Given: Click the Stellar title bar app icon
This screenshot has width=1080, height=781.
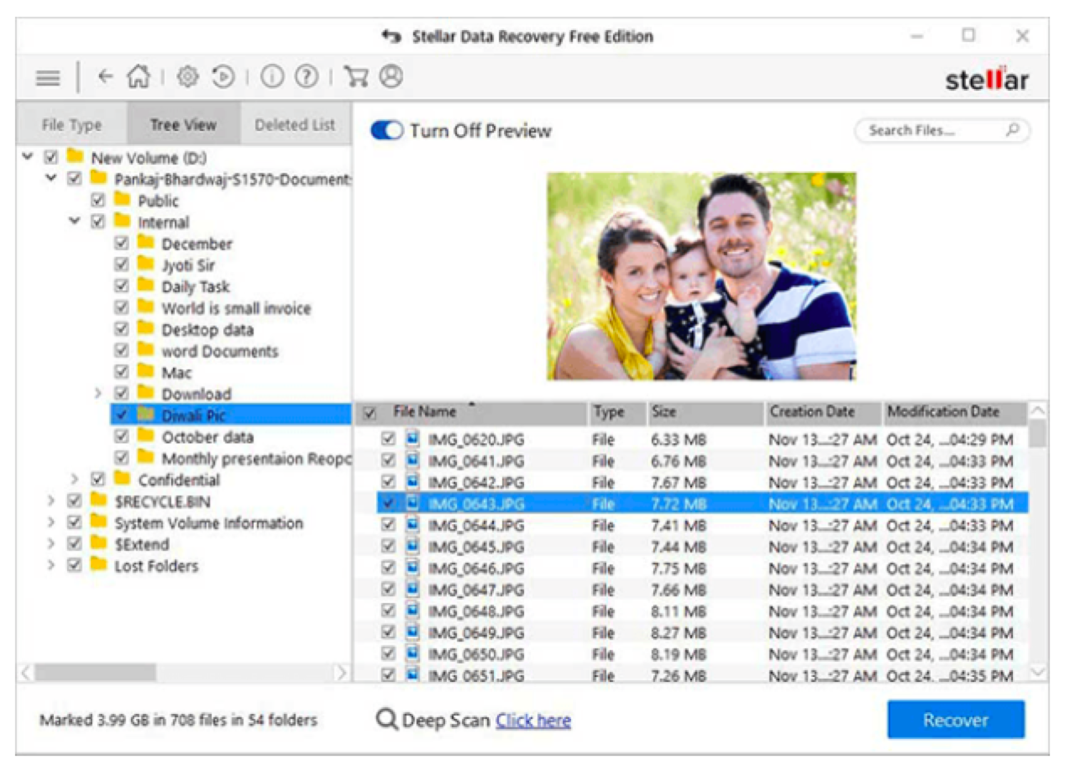Looking at the screenshot, I should point(391,36).
